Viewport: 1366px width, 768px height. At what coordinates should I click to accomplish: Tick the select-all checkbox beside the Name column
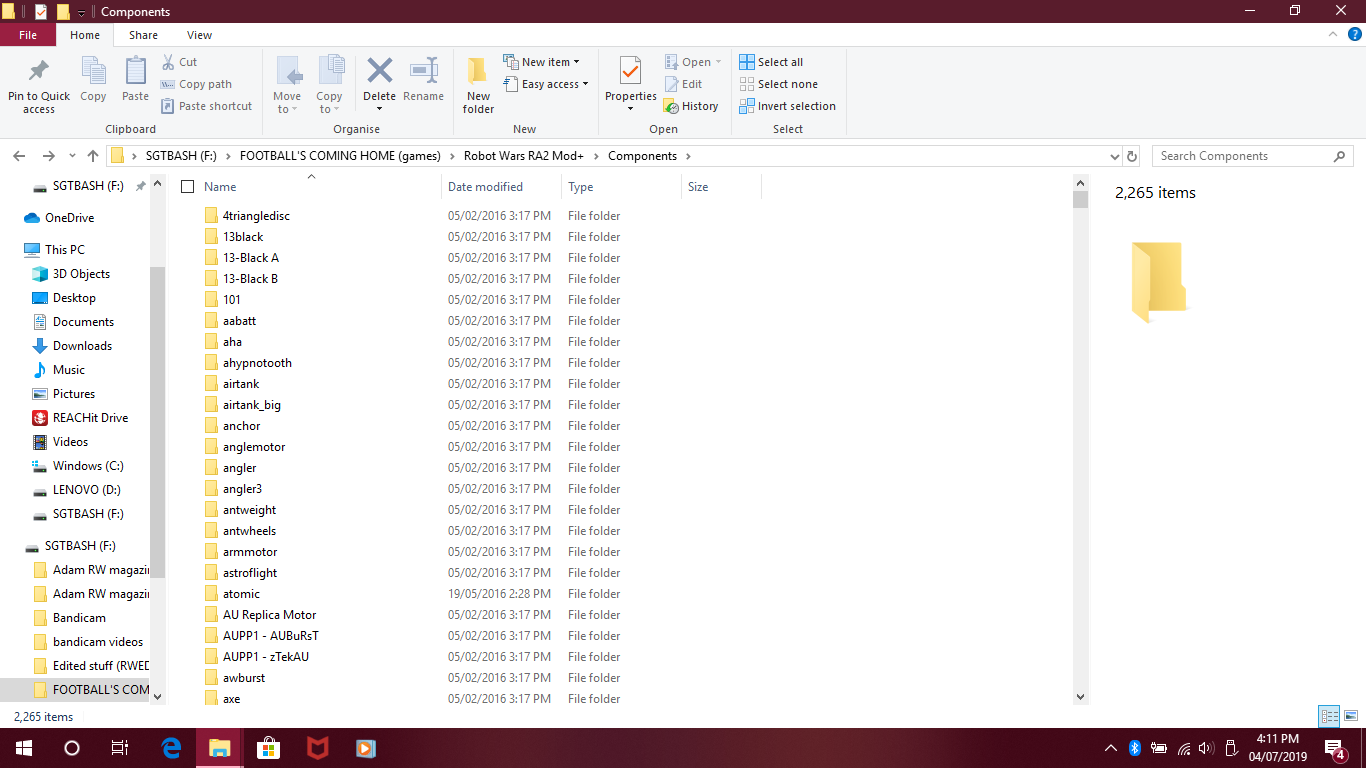click(x=187, y=187)
